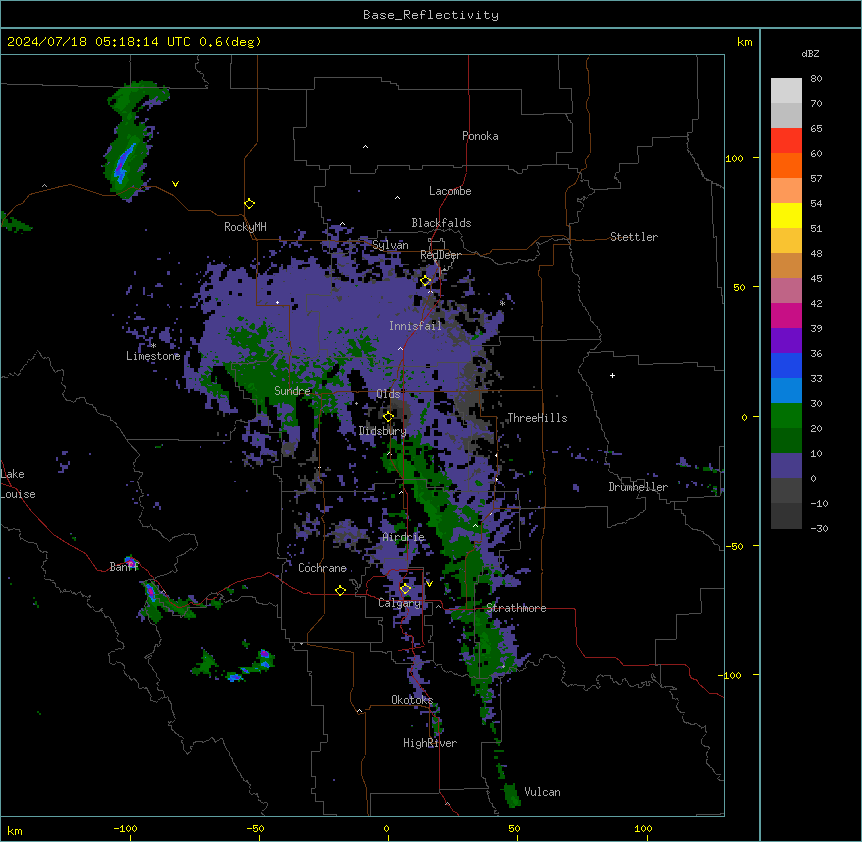Click the Sundre map label

tap(292, 391)
